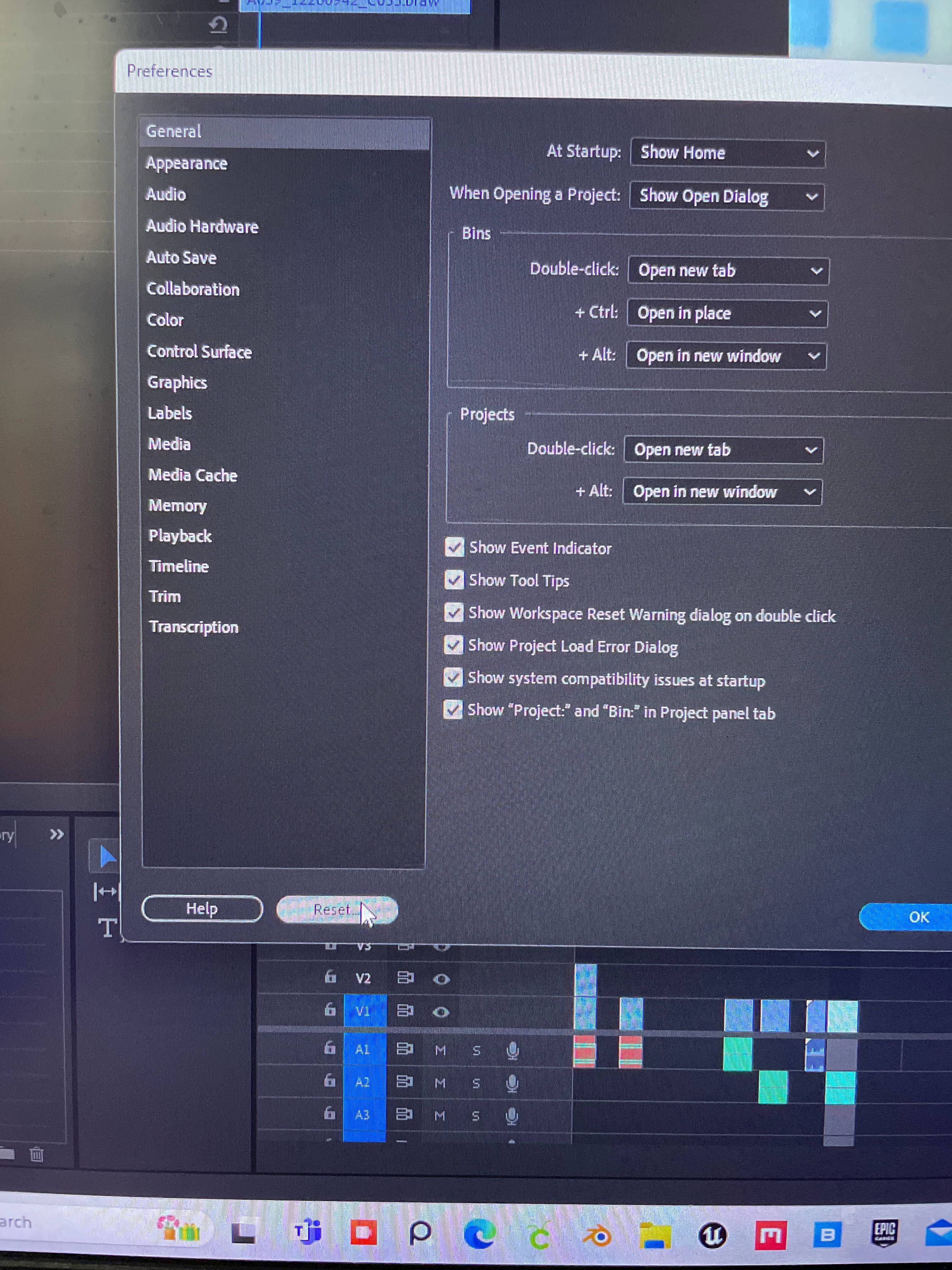
Task: Click the Help button
Action: (202, 908)
